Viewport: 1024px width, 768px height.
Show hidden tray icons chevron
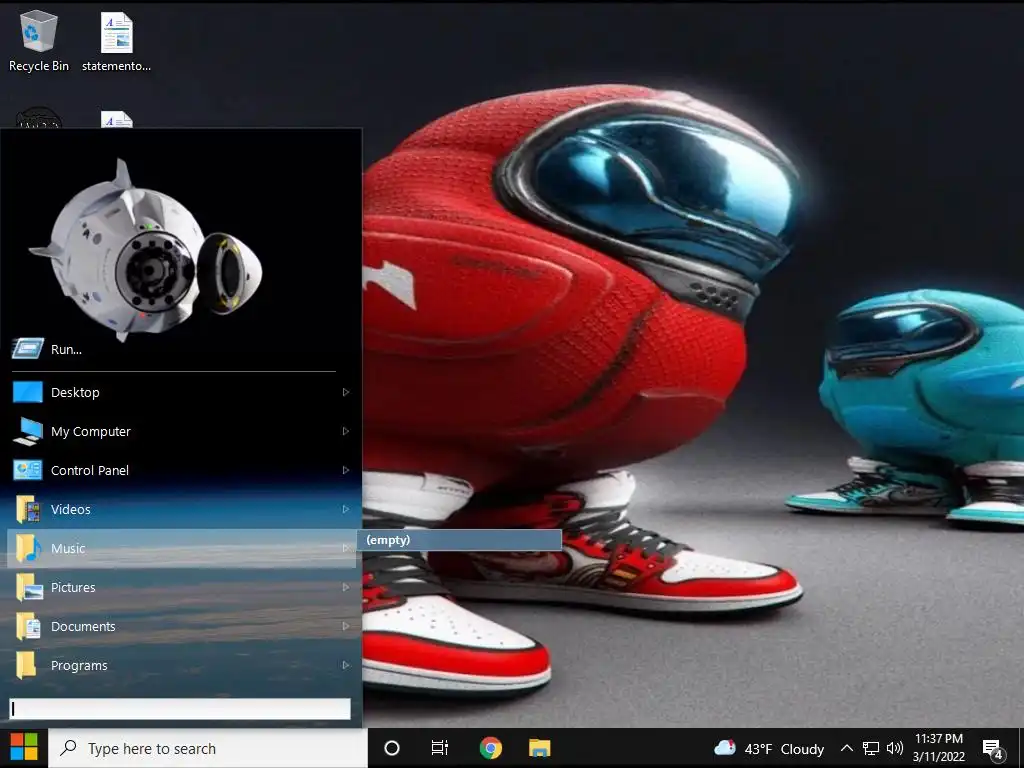(x=846, y=748)
